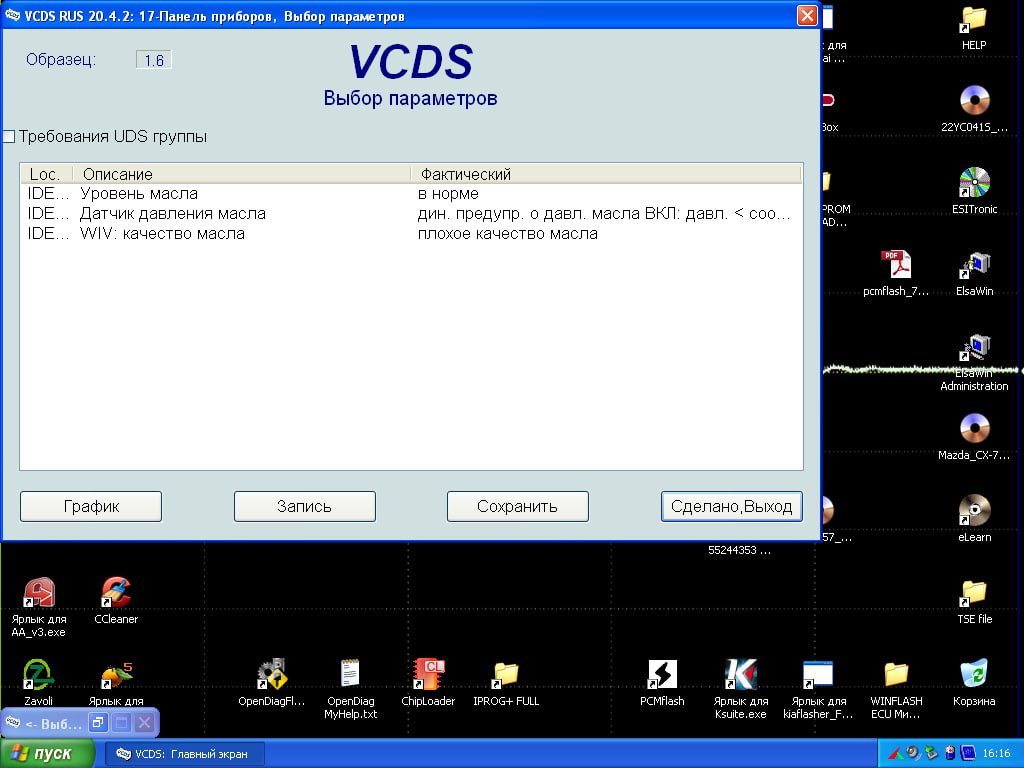Image resolution: width=1024 pixels, height=768 pixels.
Task: Open the pcmflash_7 PDF file icon
Action: [x=896, y=272]
